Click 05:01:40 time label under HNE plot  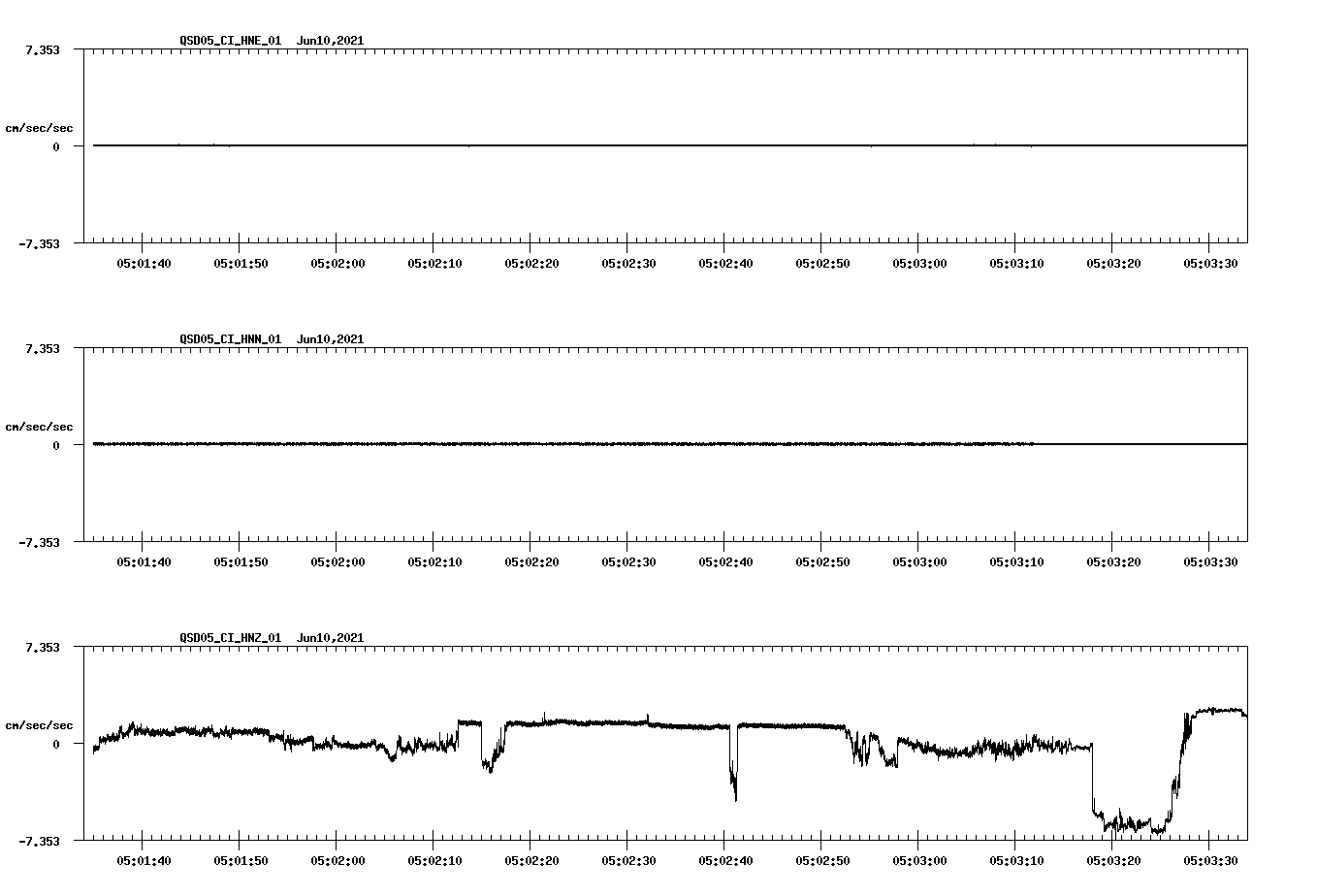pos(144,263)
